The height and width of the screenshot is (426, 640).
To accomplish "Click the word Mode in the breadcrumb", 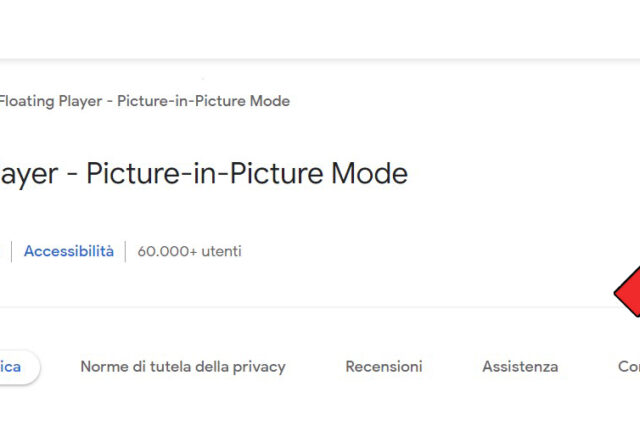I will pos(269,101).
